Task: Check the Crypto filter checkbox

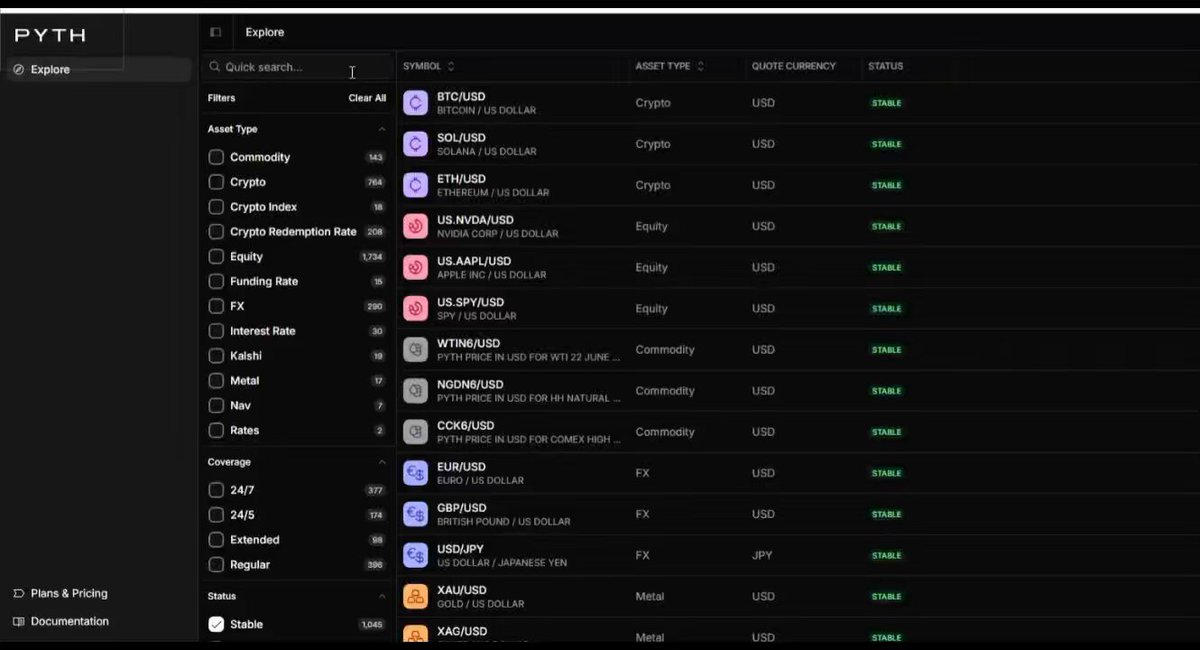Action: pyautogui.click(x=216, y=182)
